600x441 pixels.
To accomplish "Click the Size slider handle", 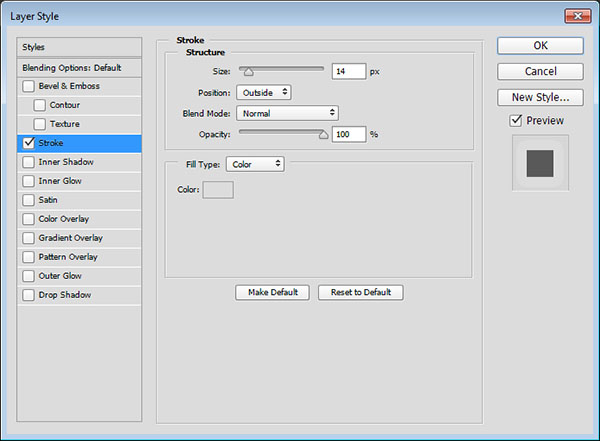I will point(248,72).
